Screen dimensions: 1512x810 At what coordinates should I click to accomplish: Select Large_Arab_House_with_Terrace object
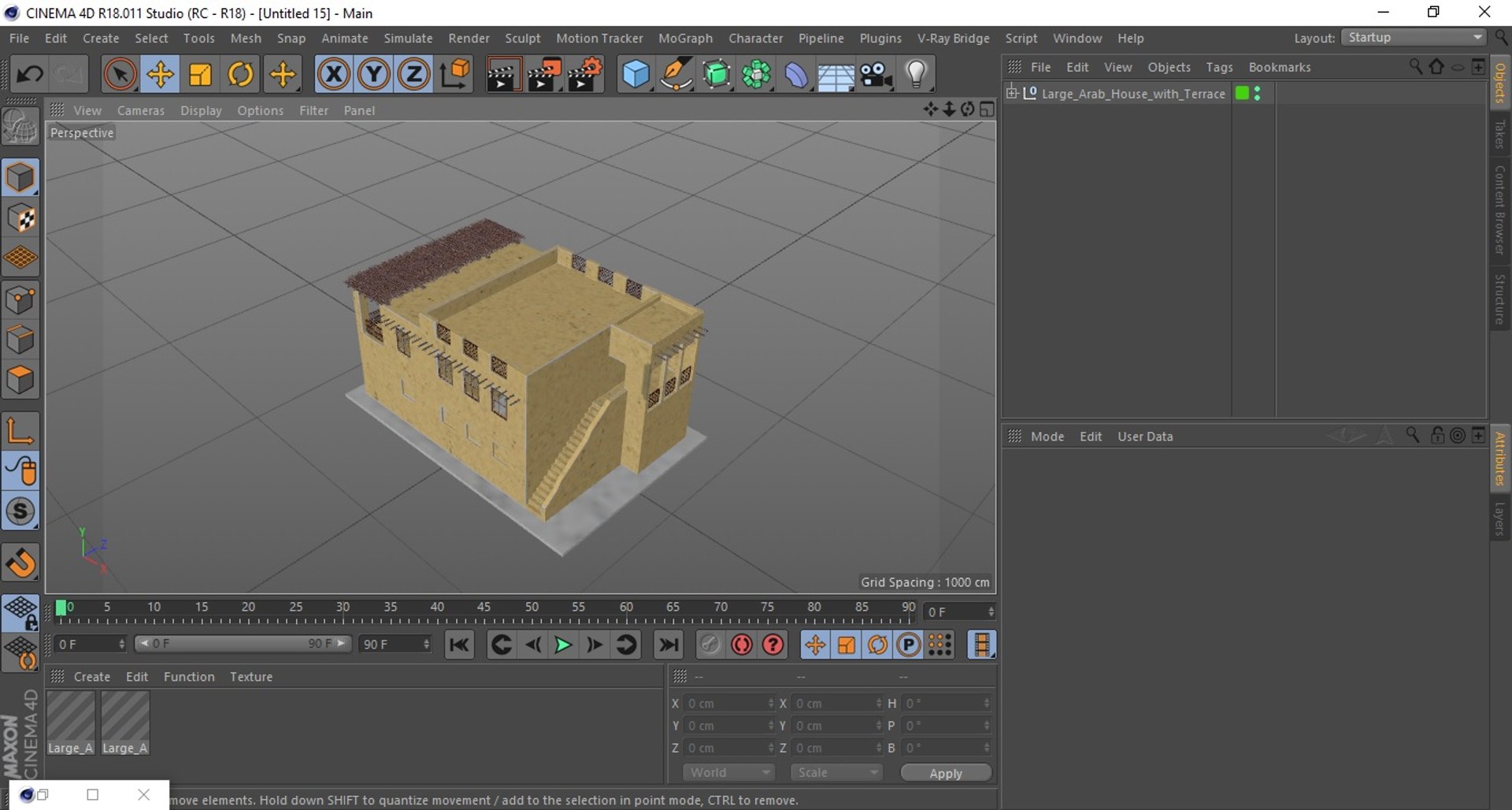1133,94
